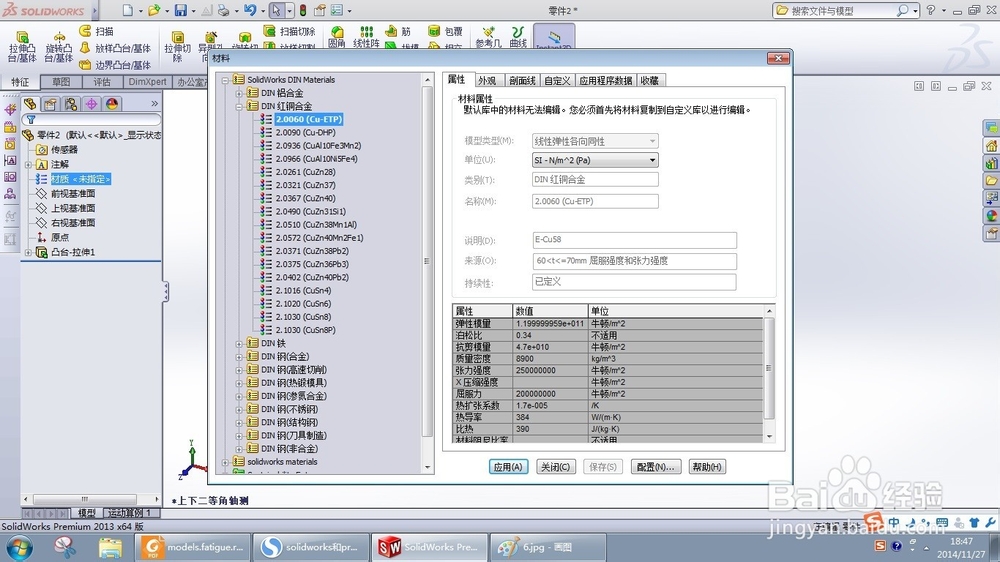1000x562 pixels.
Task: Click the Rebuild traffic light icon
Action: tap(303, 10)
